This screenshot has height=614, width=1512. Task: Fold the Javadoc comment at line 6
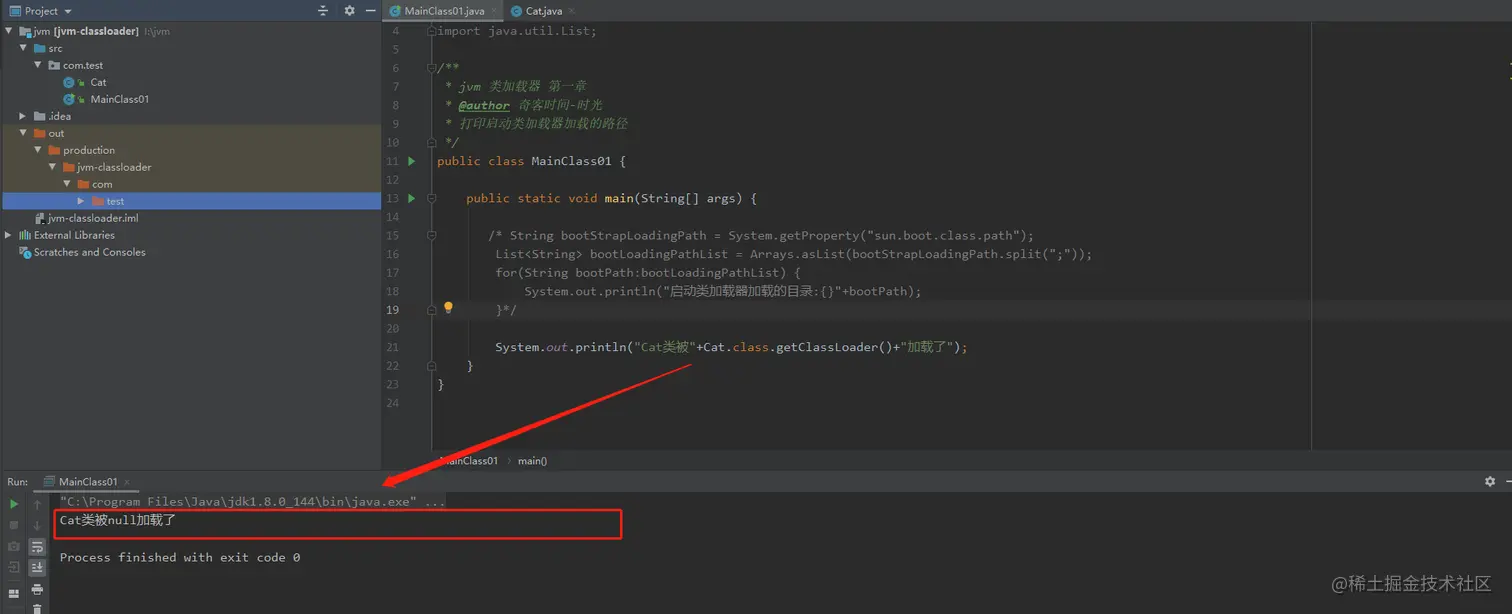(431, 68)
